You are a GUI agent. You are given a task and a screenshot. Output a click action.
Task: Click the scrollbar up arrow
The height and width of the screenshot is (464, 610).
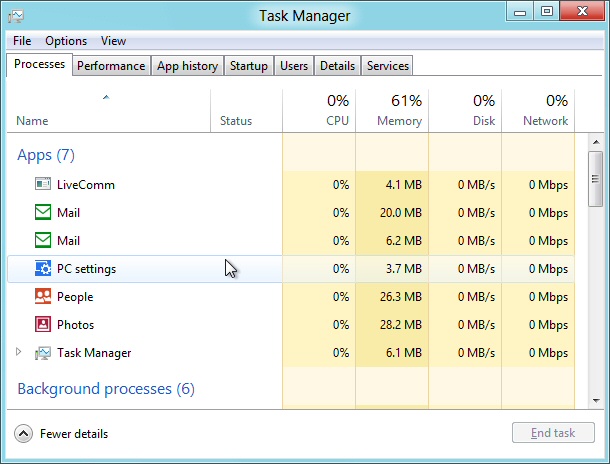point(596,142)
